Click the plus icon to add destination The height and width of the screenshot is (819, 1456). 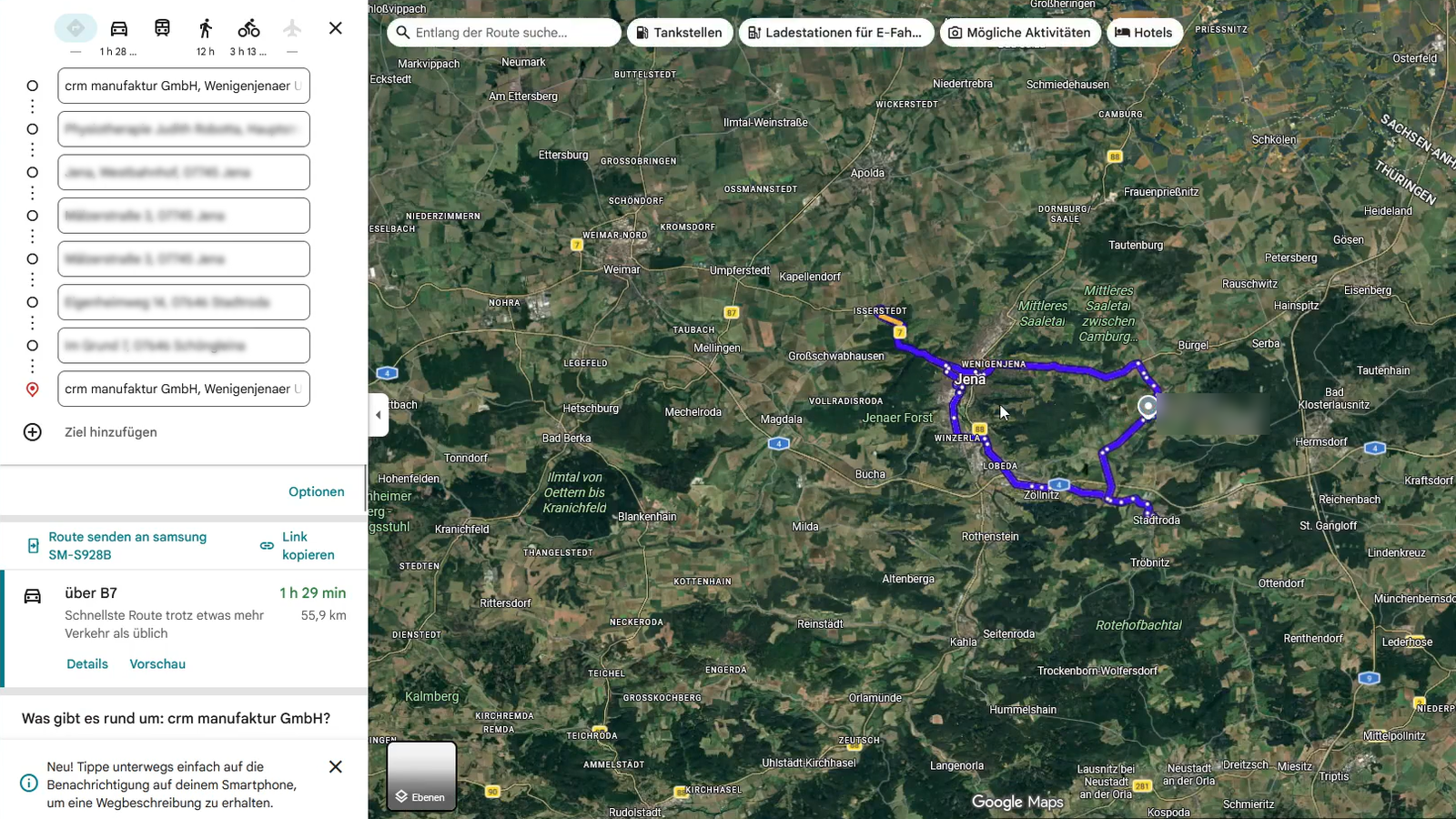(33, 432)
